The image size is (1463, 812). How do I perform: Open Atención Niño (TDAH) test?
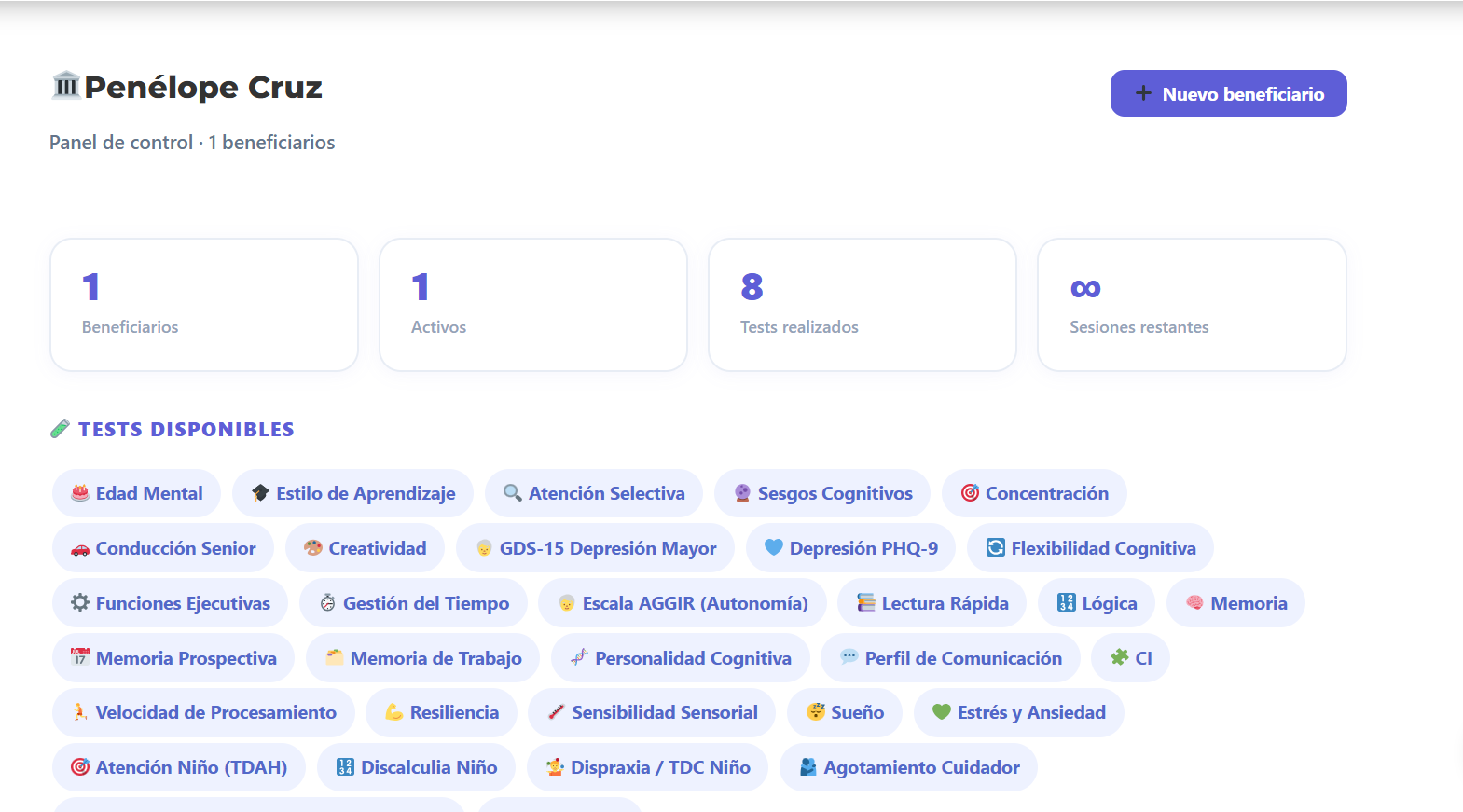(179, 767)
